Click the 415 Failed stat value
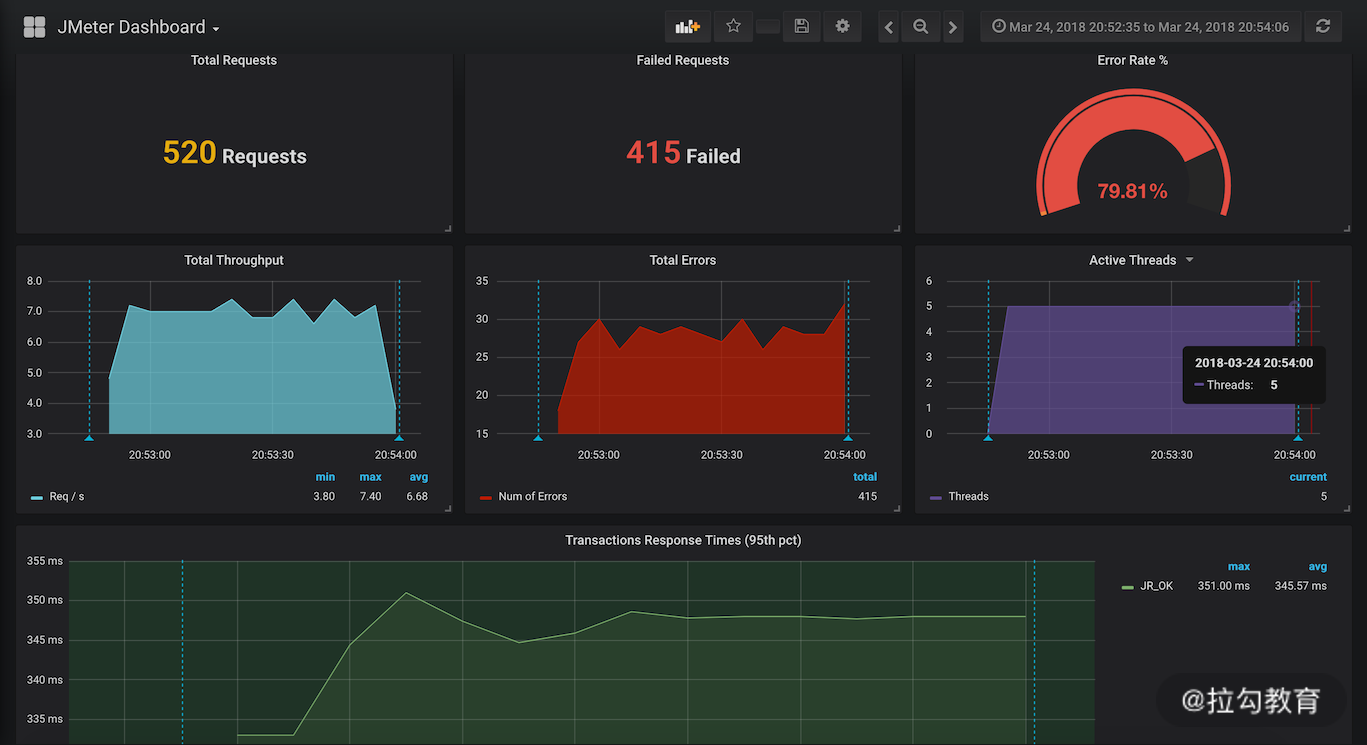This screenshot has height=745, width=1367. click(x=683, y=153)
